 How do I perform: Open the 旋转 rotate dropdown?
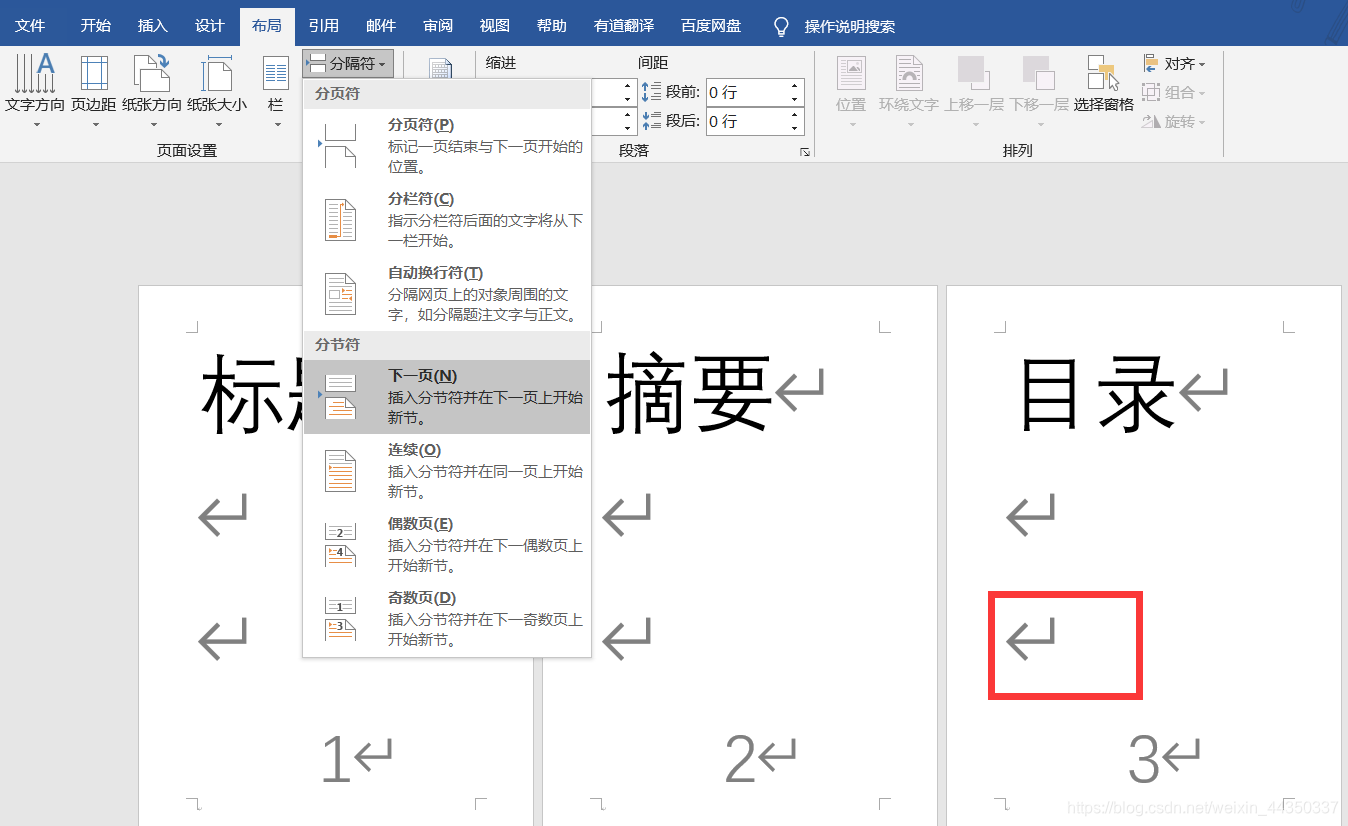coord(1174,122)
